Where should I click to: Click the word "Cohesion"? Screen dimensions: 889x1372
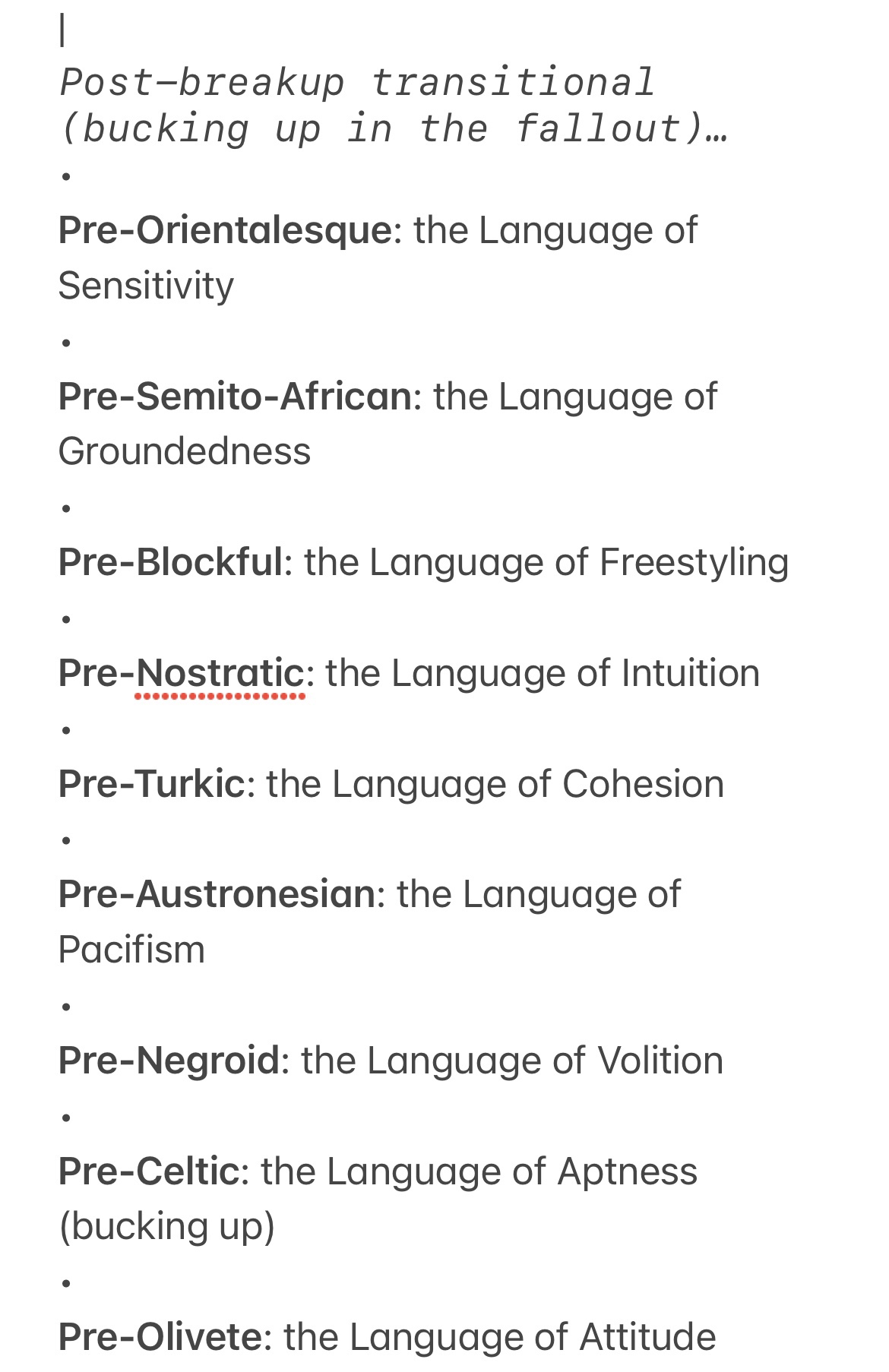pos(643,783)
